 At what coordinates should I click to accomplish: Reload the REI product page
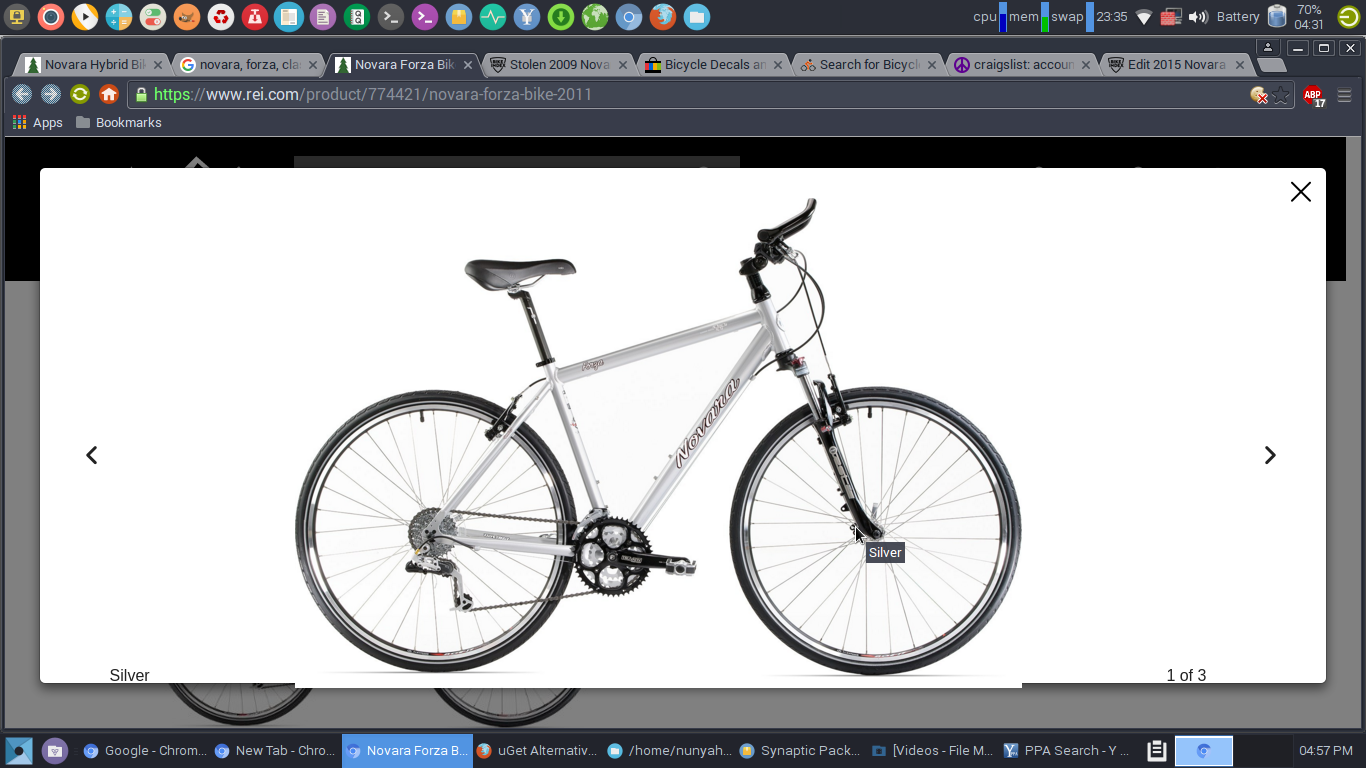[80, 95]
